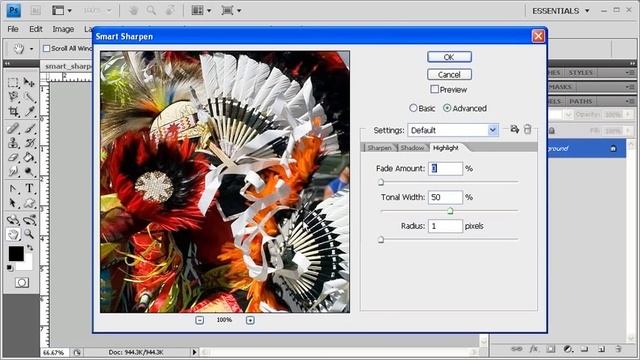
Task: Open the Screen Mode dropdown
Action: click(231, 11)
